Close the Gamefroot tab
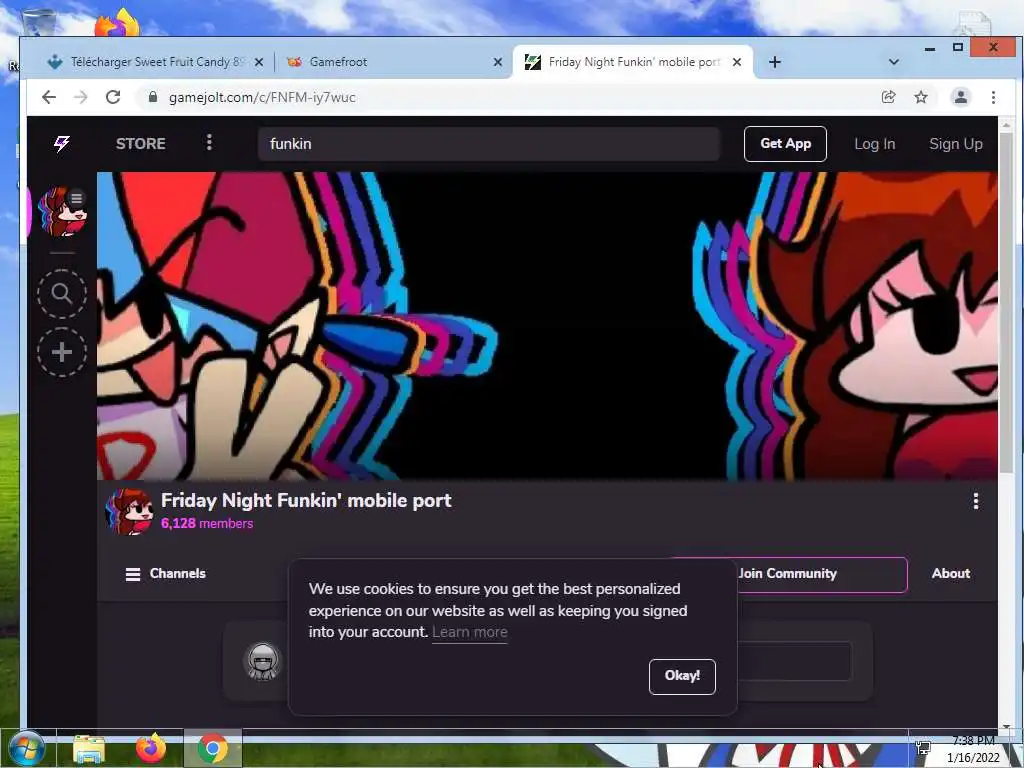The image size is (1024, 768). pyautogui.click(x=498, y=62)
